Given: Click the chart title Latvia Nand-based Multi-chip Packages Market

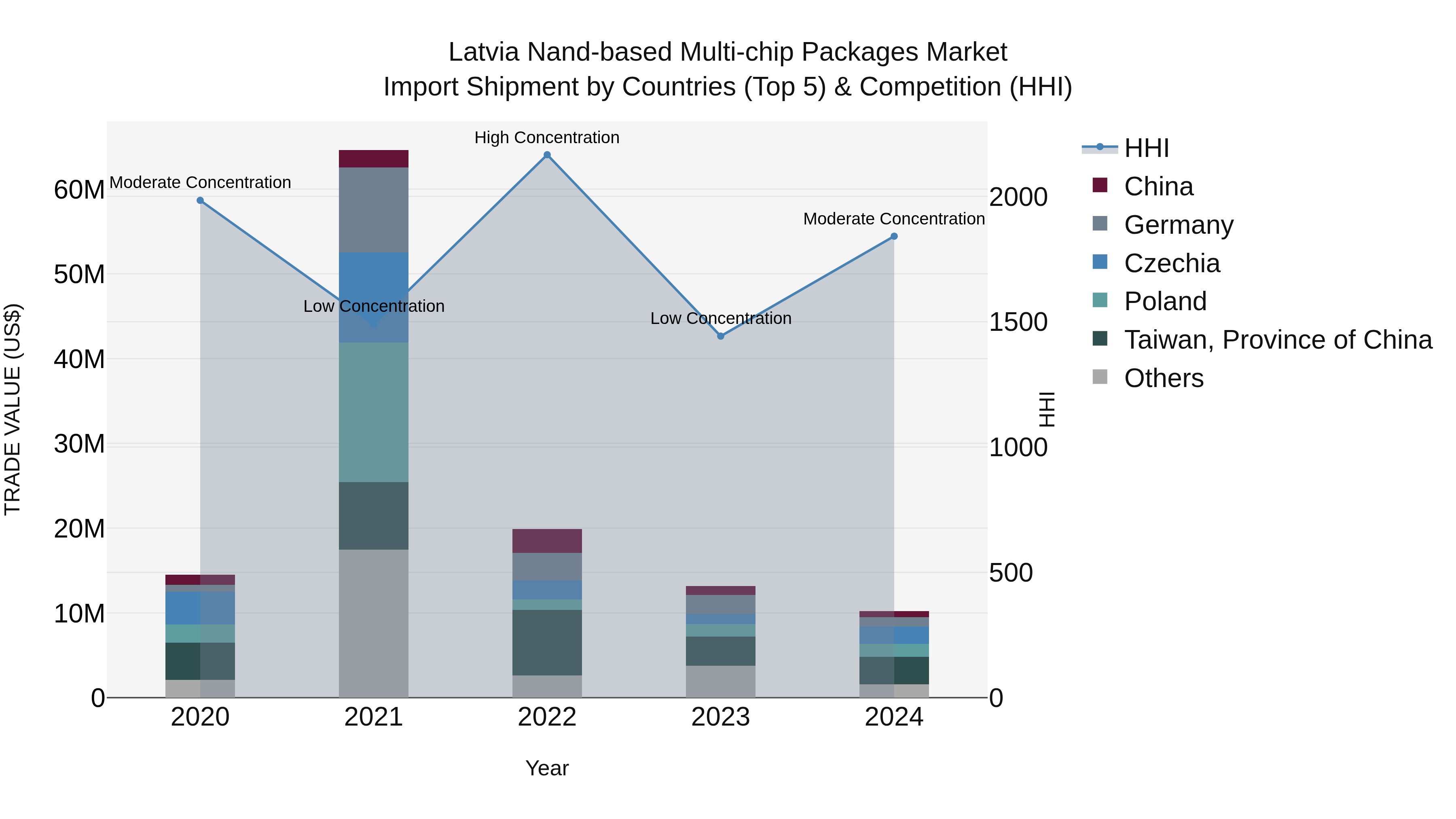Looking at the screenshot, I should [728, 52].
